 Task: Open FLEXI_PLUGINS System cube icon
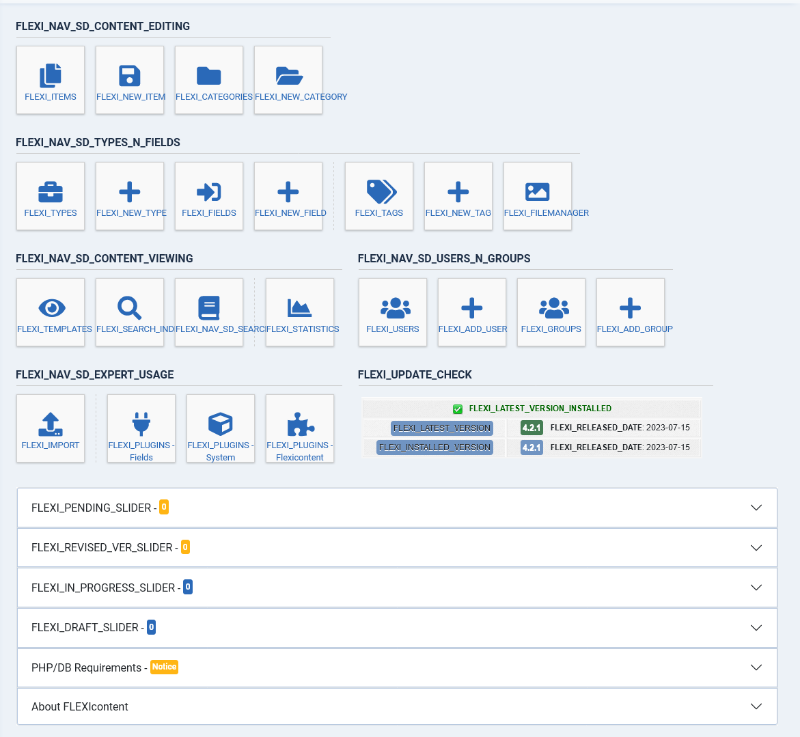[x=220, y=424]
